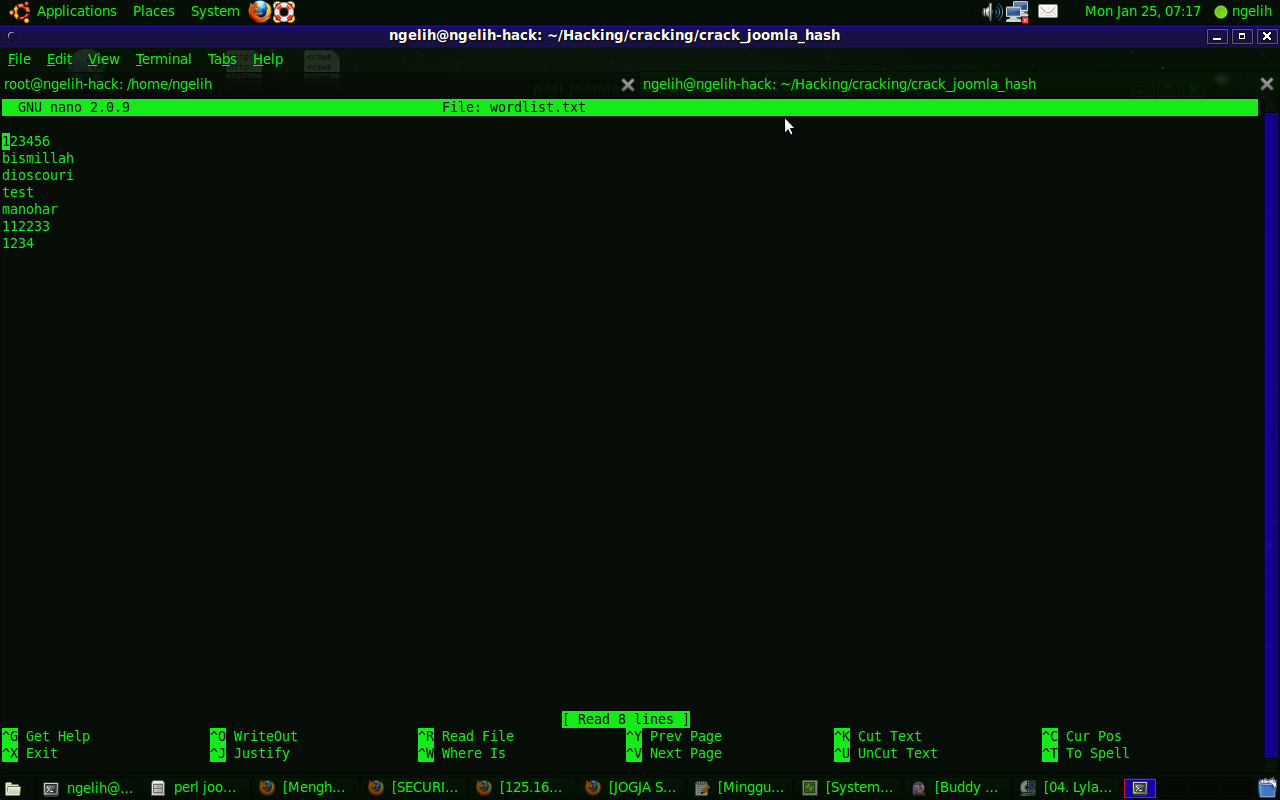Open the Terminal menu in menubar
The image size is (1280, 800).
pos(163,59)
